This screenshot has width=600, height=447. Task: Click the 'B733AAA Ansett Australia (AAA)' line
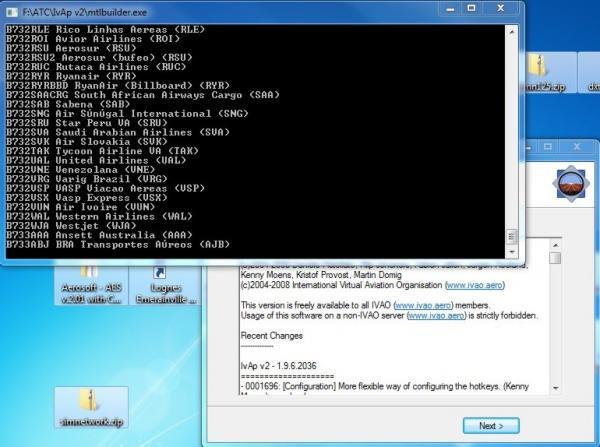pos(99,235)
